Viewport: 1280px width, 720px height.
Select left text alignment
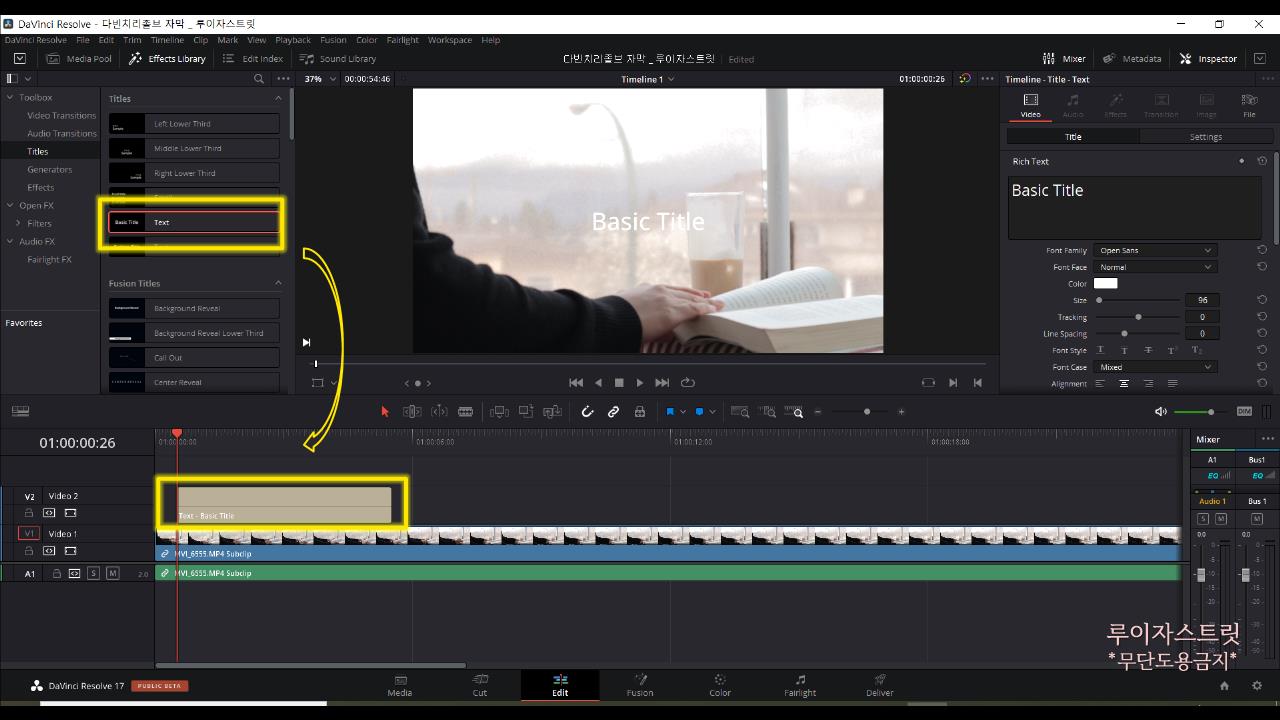(x=1100, y=384)
